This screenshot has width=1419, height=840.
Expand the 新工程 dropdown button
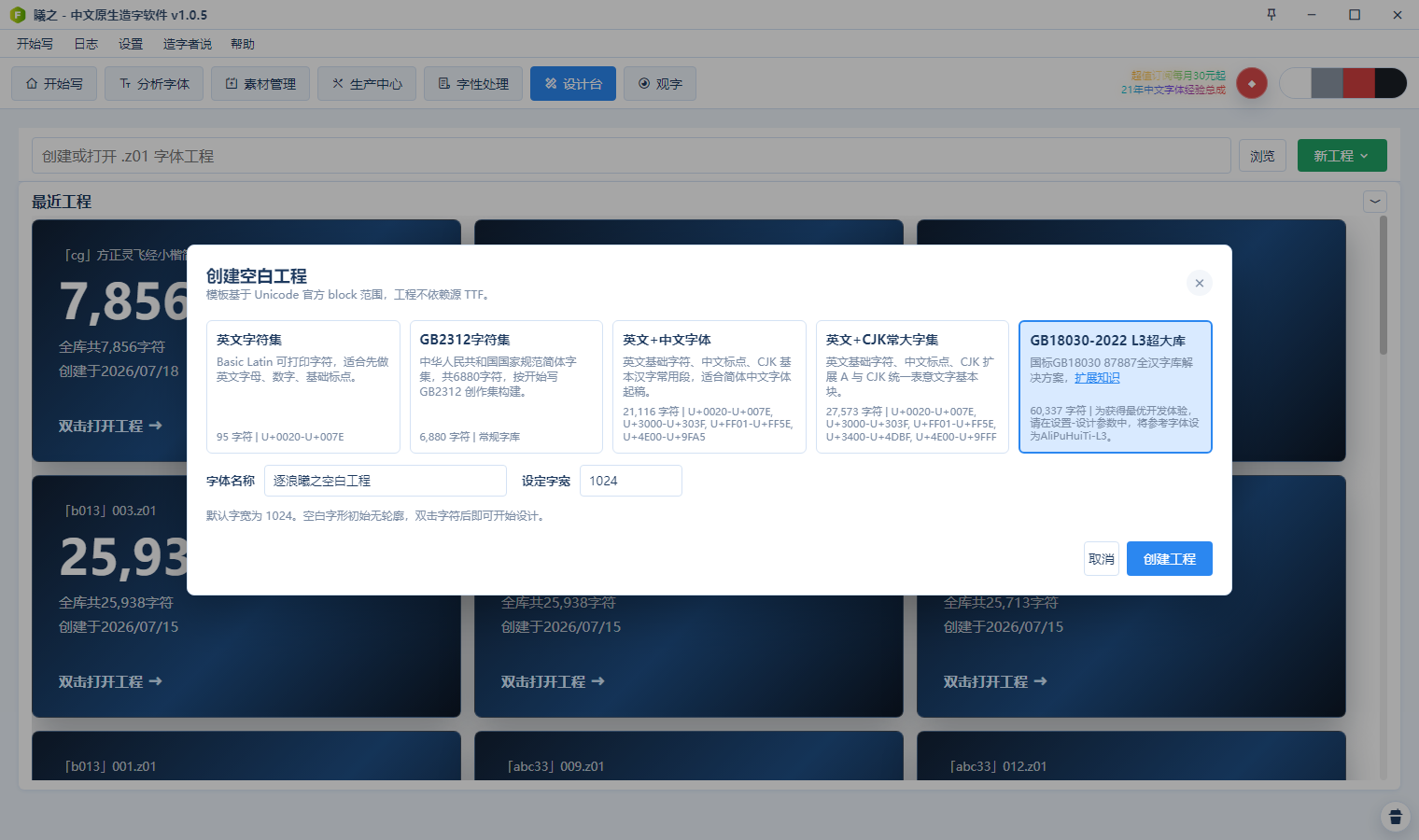click(1342, 156)
